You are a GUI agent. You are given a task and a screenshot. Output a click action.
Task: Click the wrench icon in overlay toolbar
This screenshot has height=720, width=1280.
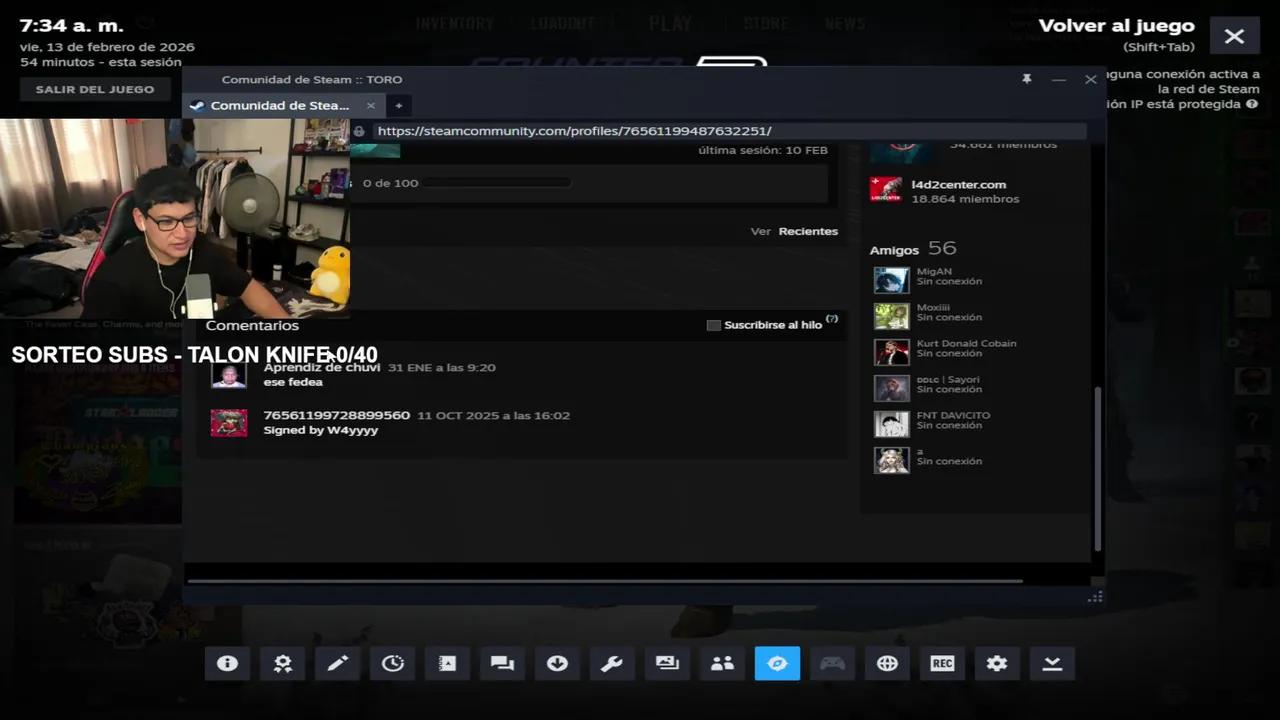[613, 663]
